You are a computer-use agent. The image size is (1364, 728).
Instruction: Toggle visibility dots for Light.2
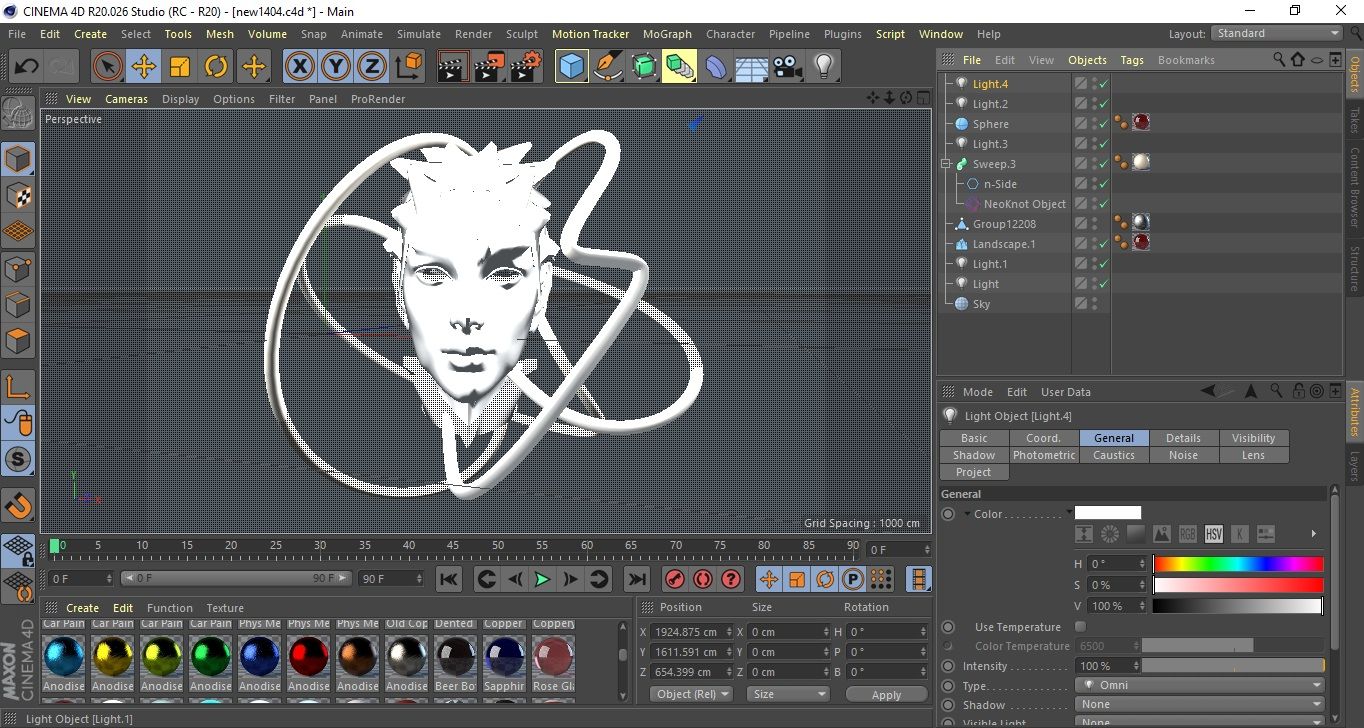[1094, 104]
